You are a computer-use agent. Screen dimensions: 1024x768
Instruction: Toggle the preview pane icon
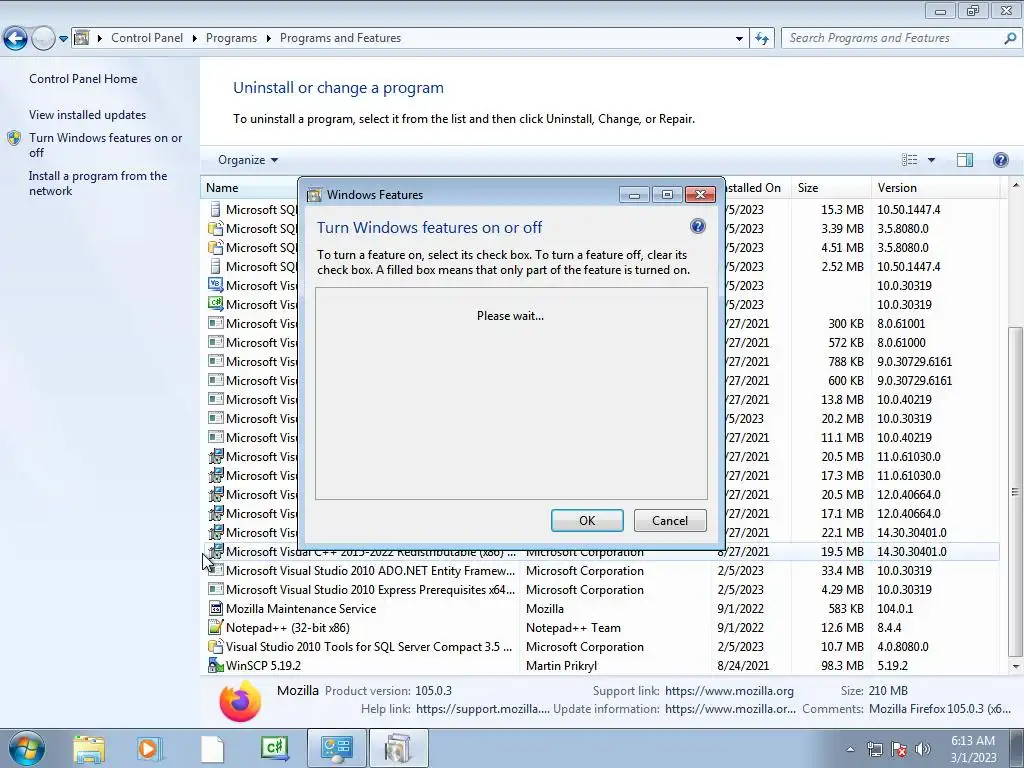pyautogui.click(x=965, y=160)
